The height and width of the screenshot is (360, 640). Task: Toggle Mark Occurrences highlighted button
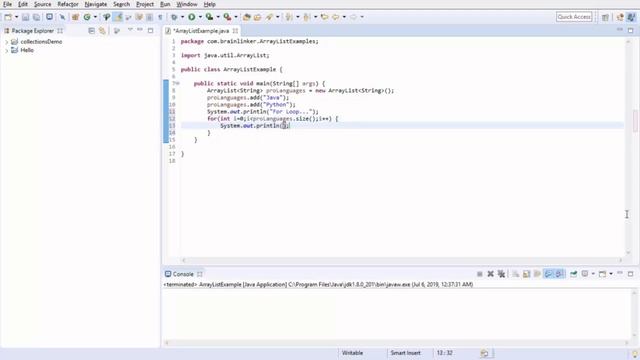pos(118,17)
